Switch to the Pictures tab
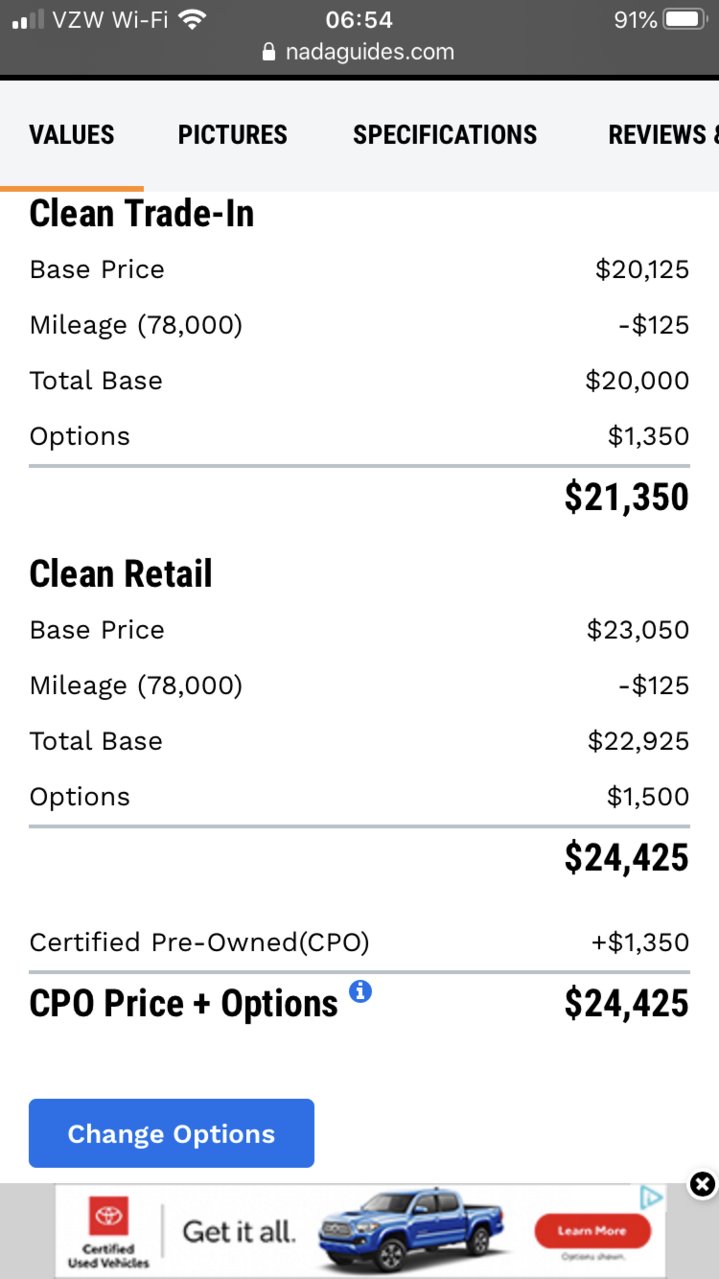Screen dimensions: 719x1279 [x=233, y=135]
